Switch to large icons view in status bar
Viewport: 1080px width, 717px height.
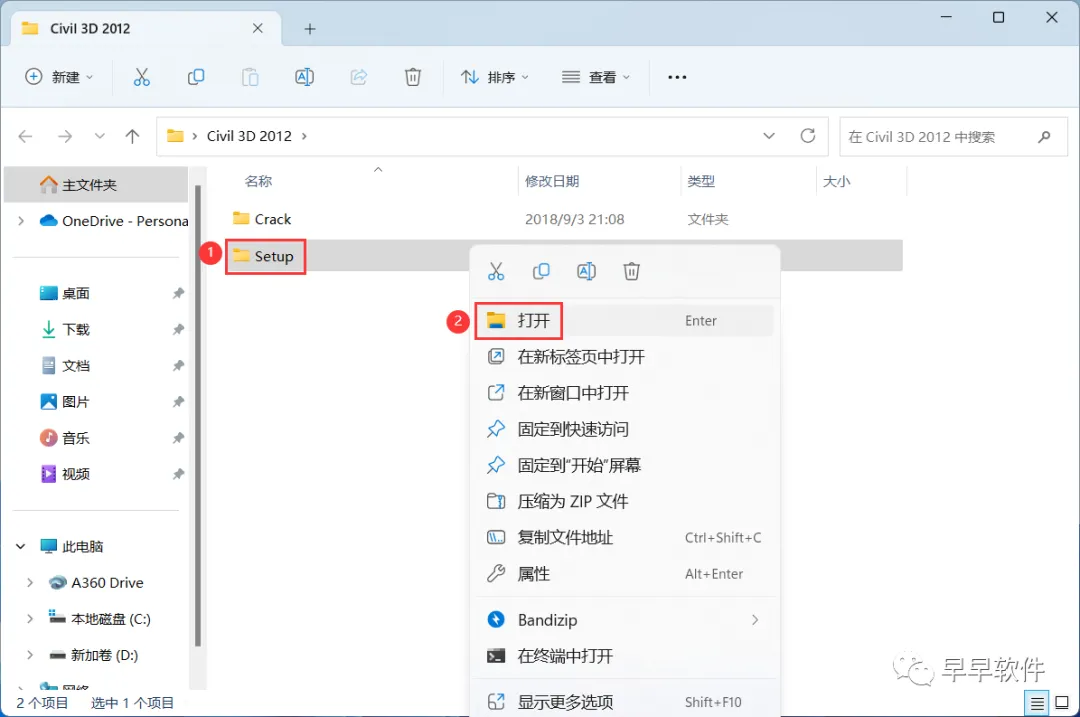[1062, 703]
